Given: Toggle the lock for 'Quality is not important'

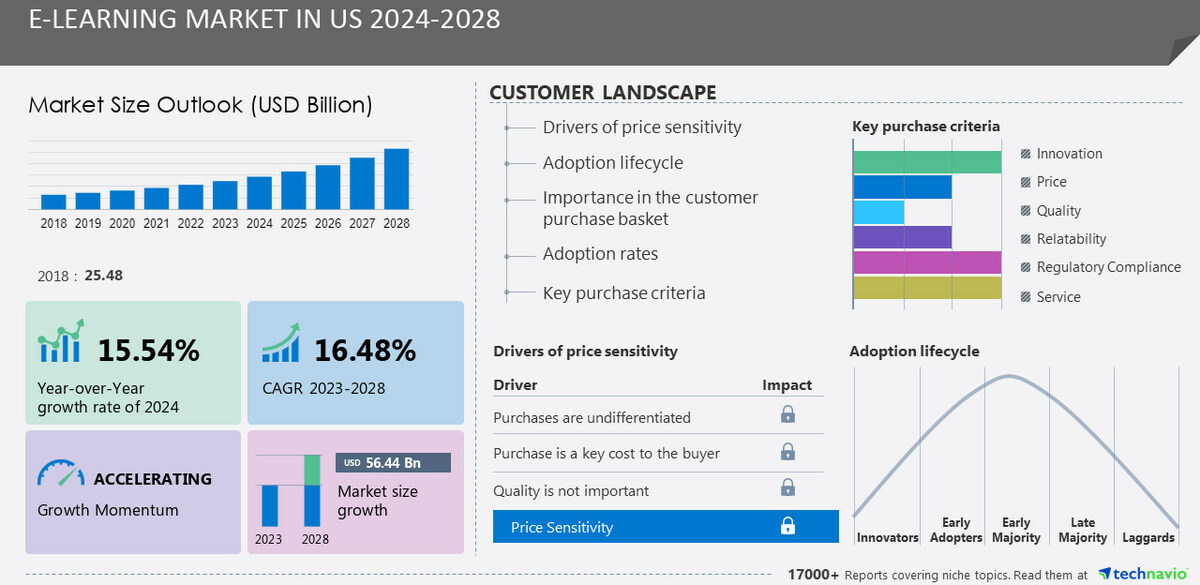Looking at the screenshot, I should [x=788, y=488].
